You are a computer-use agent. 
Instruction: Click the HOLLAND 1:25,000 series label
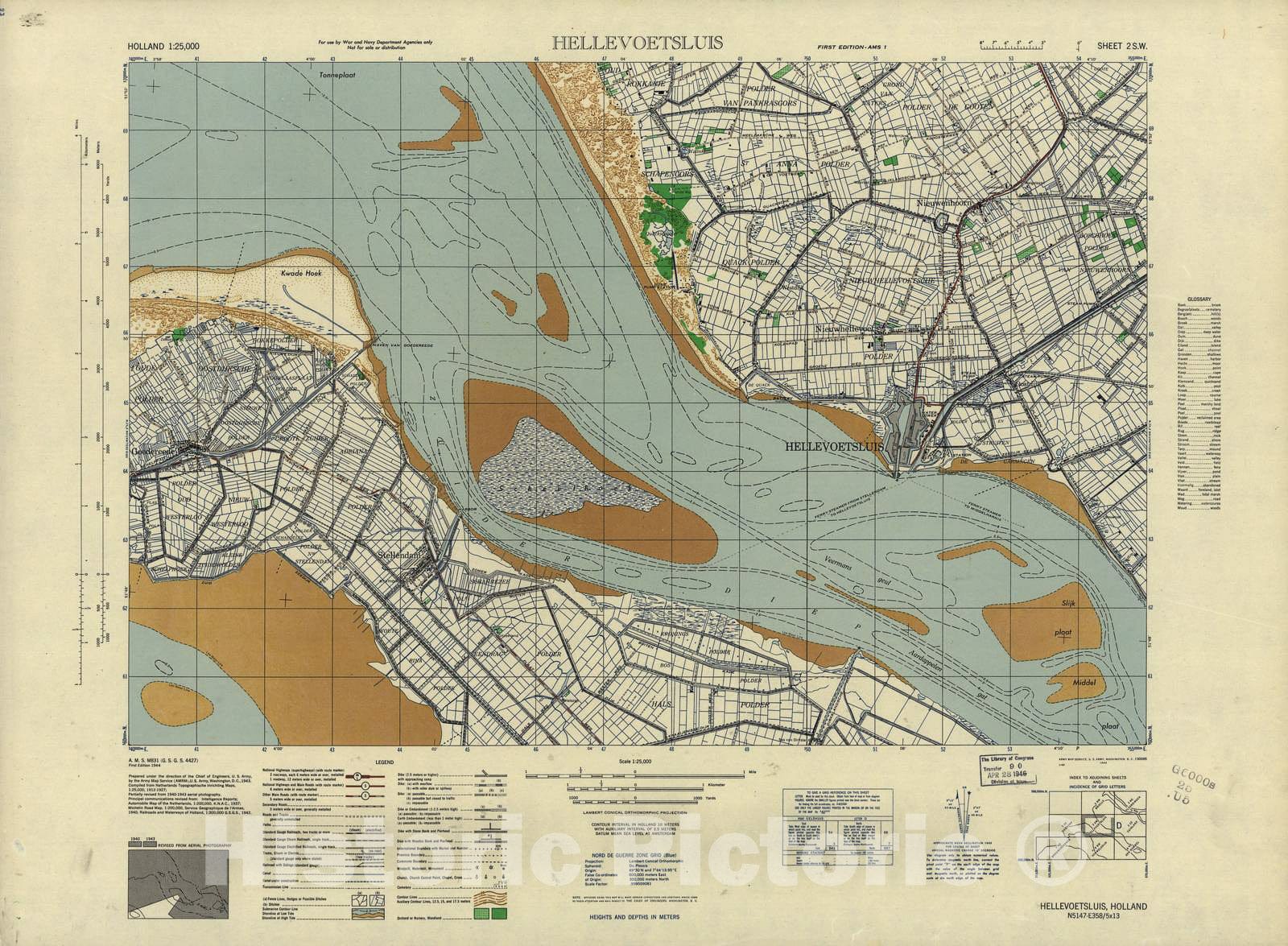tap(163, 47)
